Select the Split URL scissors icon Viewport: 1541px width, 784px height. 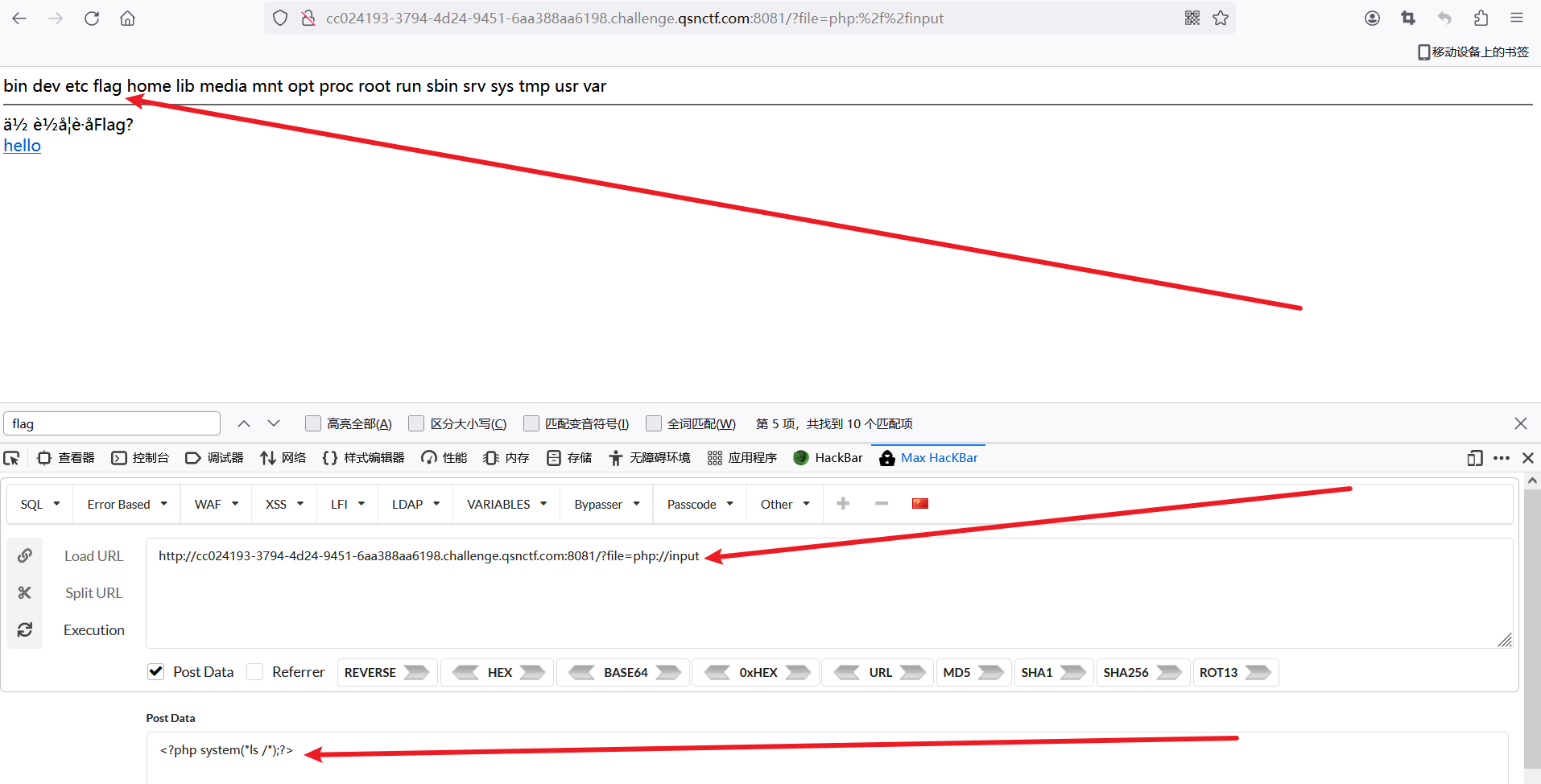coord(24,592)
